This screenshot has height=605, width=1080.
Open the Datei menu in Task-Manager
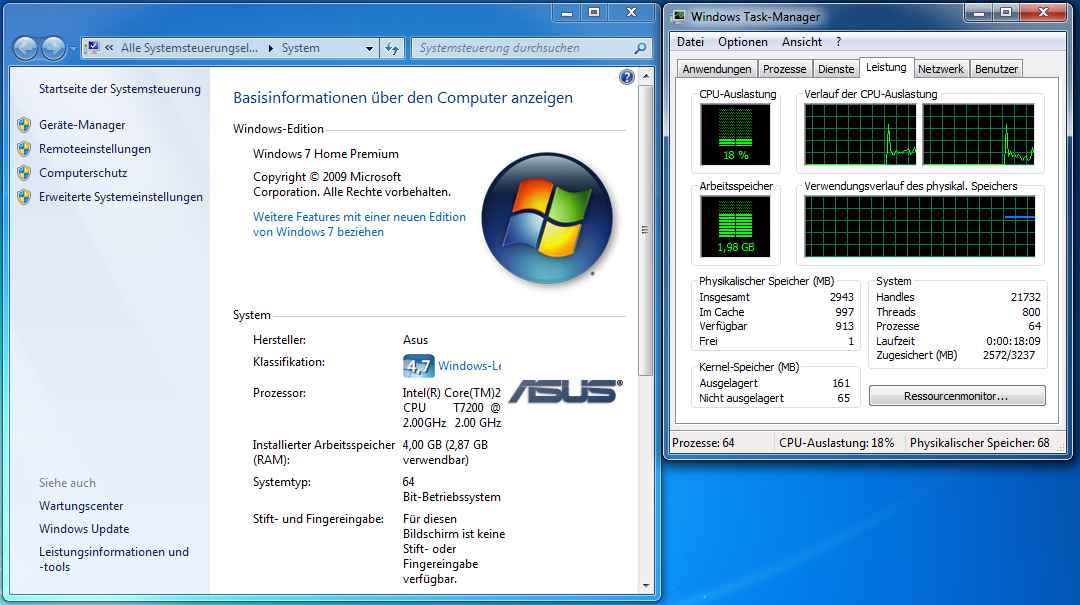point(690,42)
